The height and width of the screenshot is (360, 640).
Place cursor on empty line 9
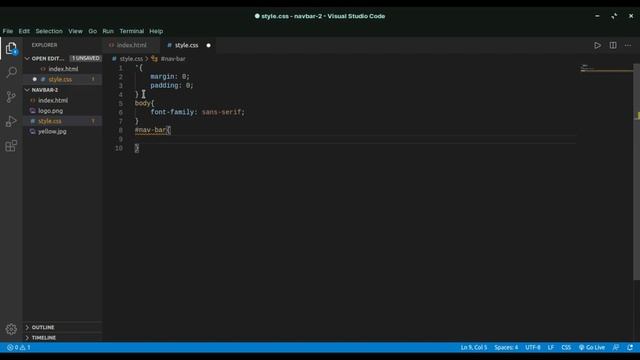(355, 139)
